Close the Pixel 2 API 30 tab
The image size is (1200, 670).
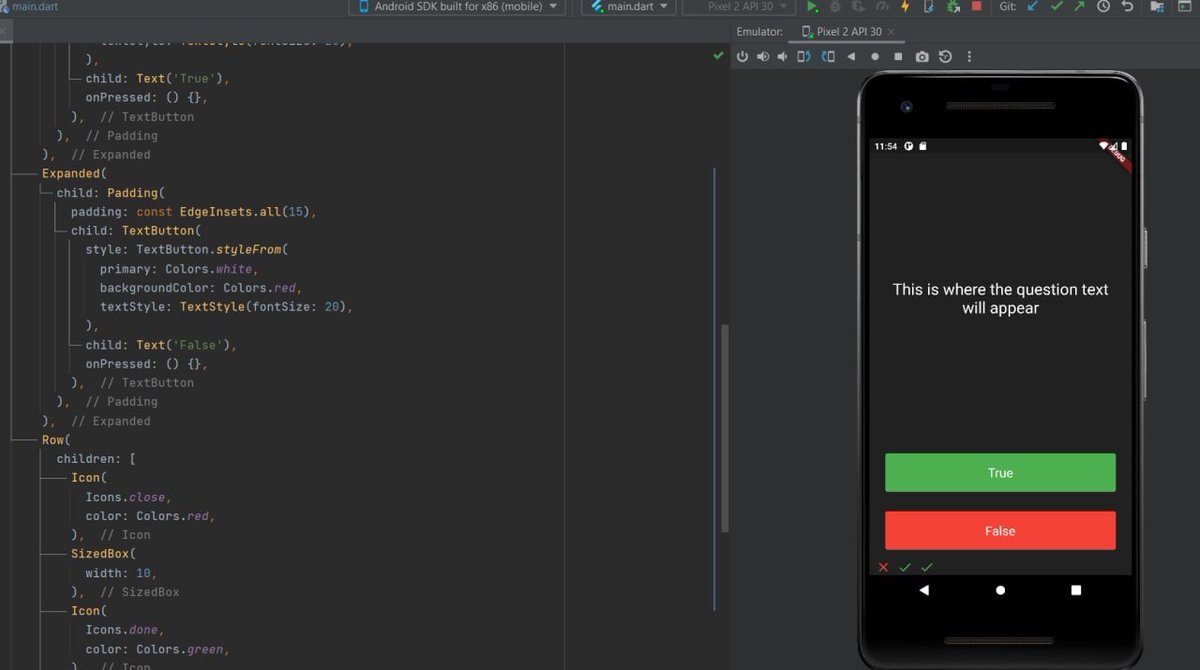892,32
